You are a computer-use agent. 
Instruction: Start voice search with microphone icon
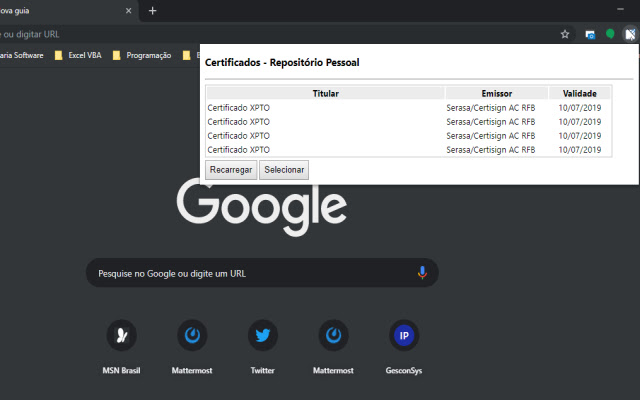click(x=422, y=273)
